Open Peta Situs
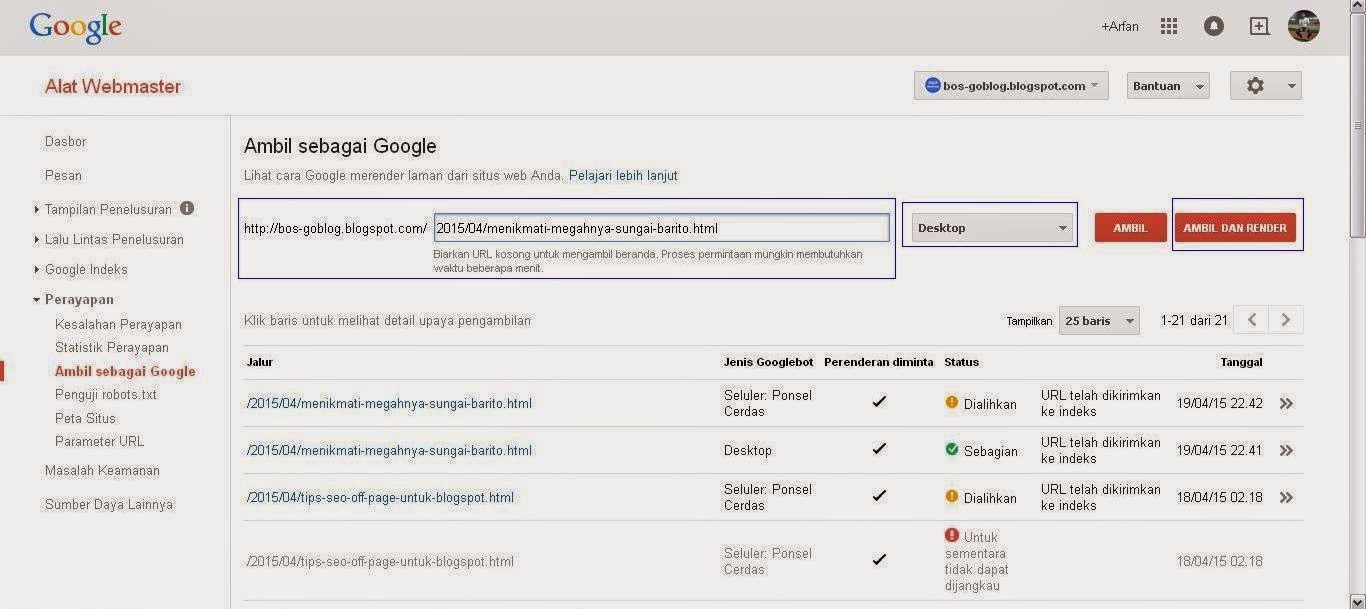 point(85,419)
